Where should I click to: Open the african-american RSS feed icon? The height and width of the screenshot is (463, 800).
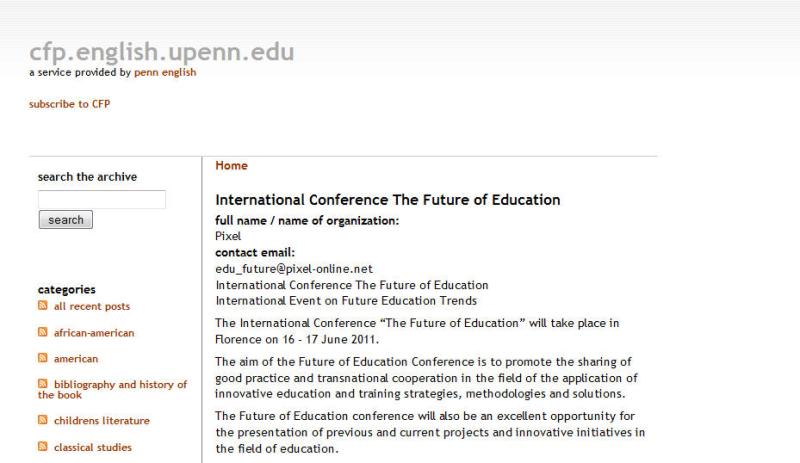click(43, 333)
